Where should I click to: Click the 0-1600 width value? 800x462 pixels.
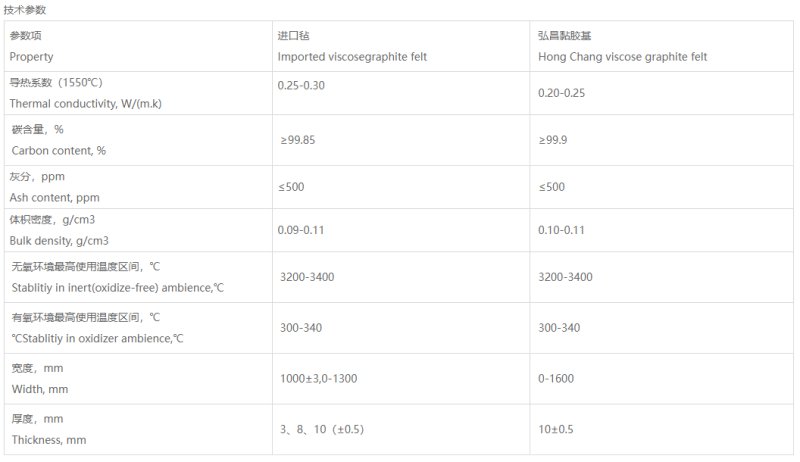click(556, 378)
